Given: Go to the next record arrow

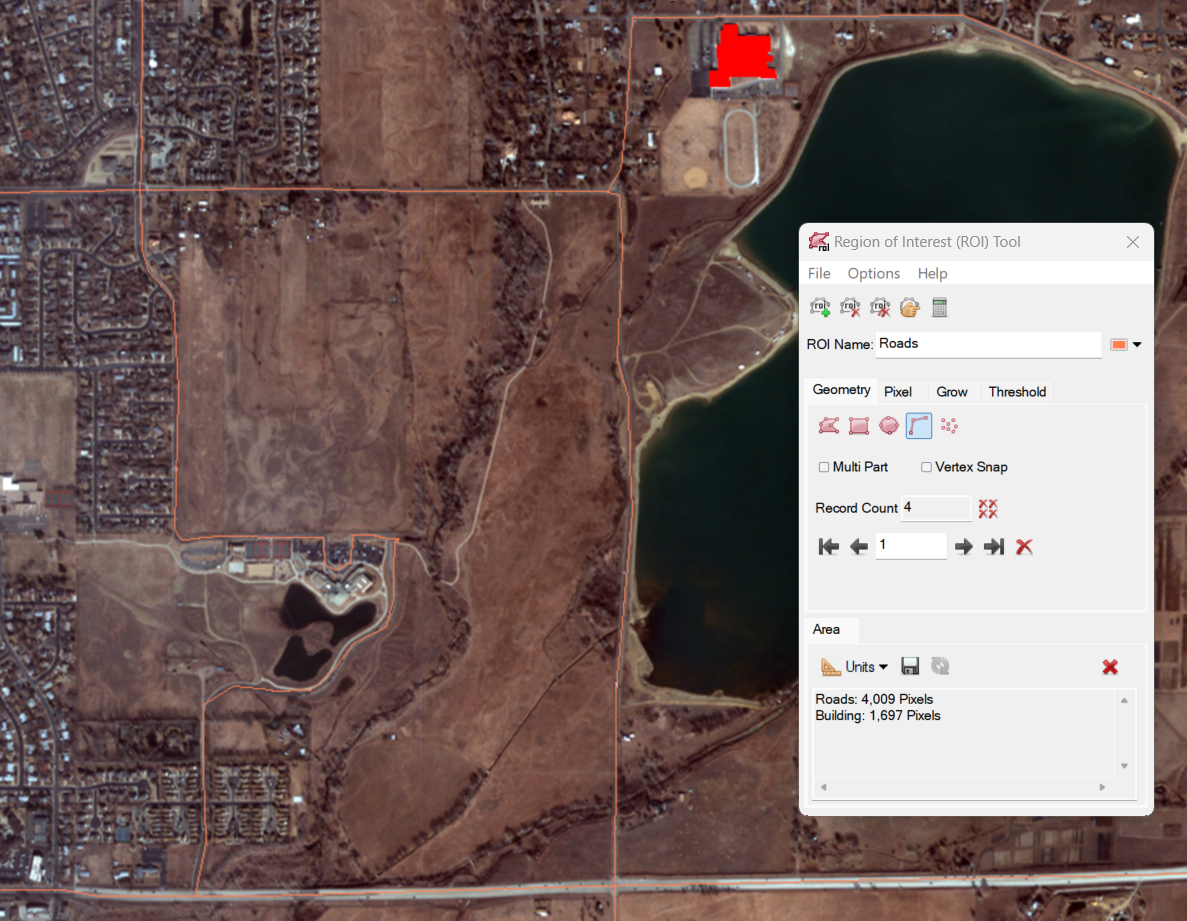Looking at the screenshot, I should point(963,547).
